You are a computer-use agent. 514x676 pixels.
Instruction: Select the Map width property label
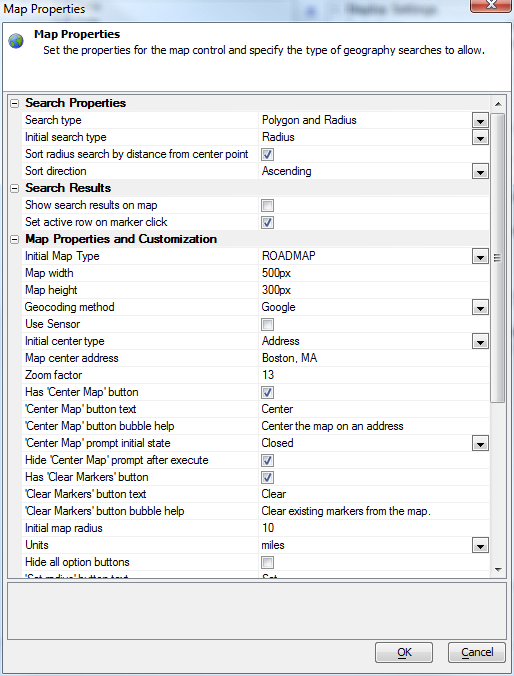tap(49, 273)
